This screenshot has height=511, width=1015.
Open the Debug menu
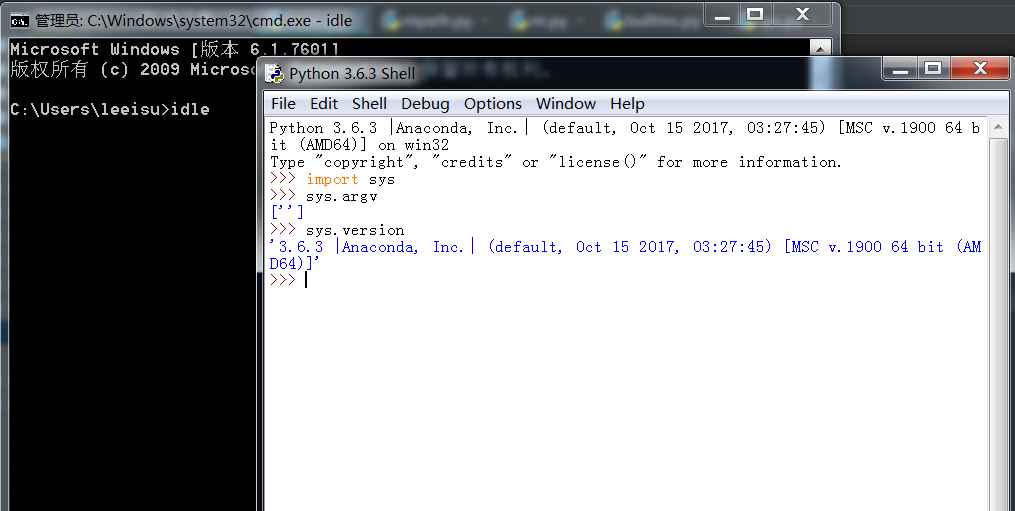click(425, 104)
